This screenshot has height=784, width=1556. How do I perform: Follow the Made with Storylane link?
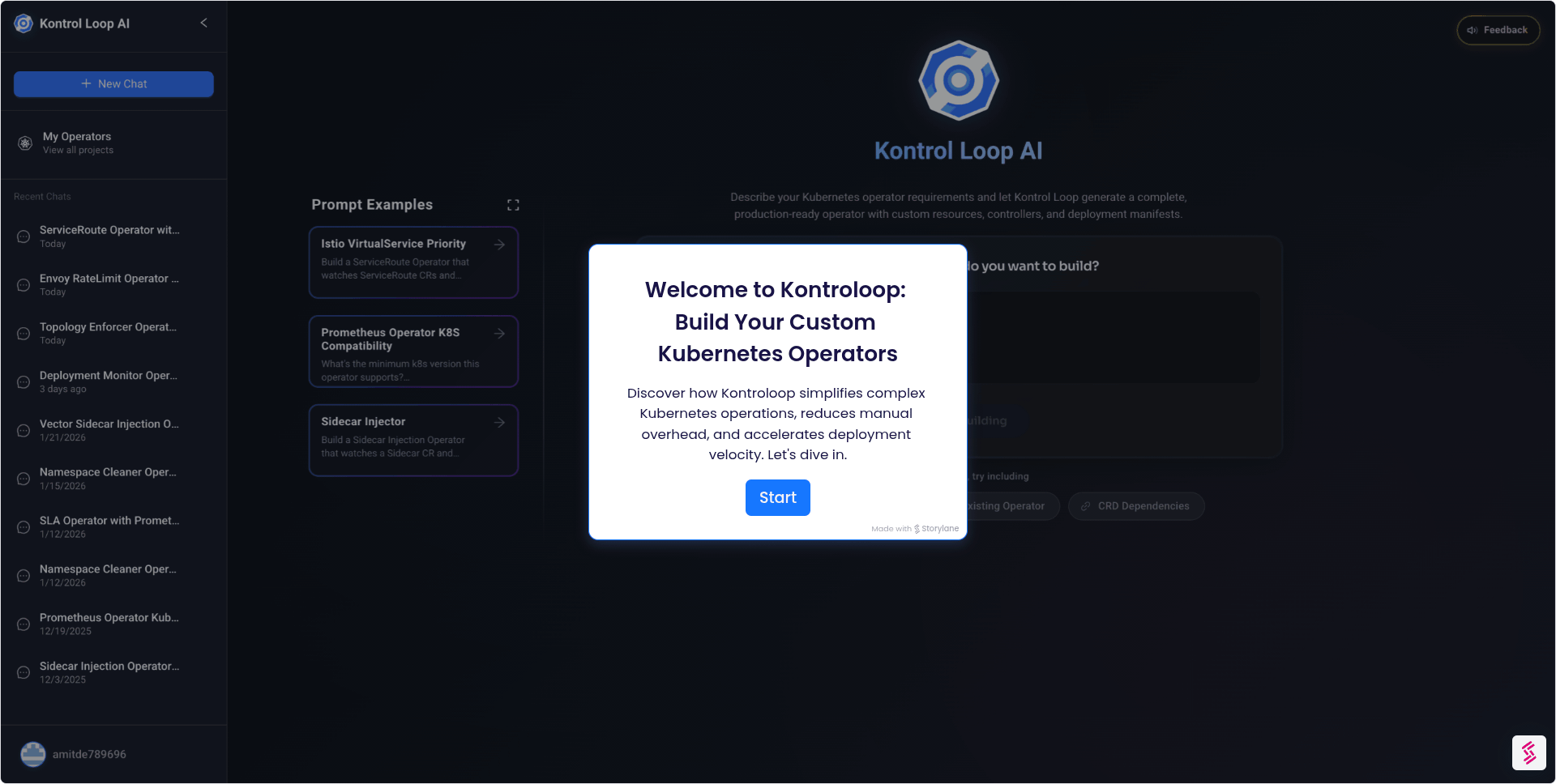click(x=915, y=529)
